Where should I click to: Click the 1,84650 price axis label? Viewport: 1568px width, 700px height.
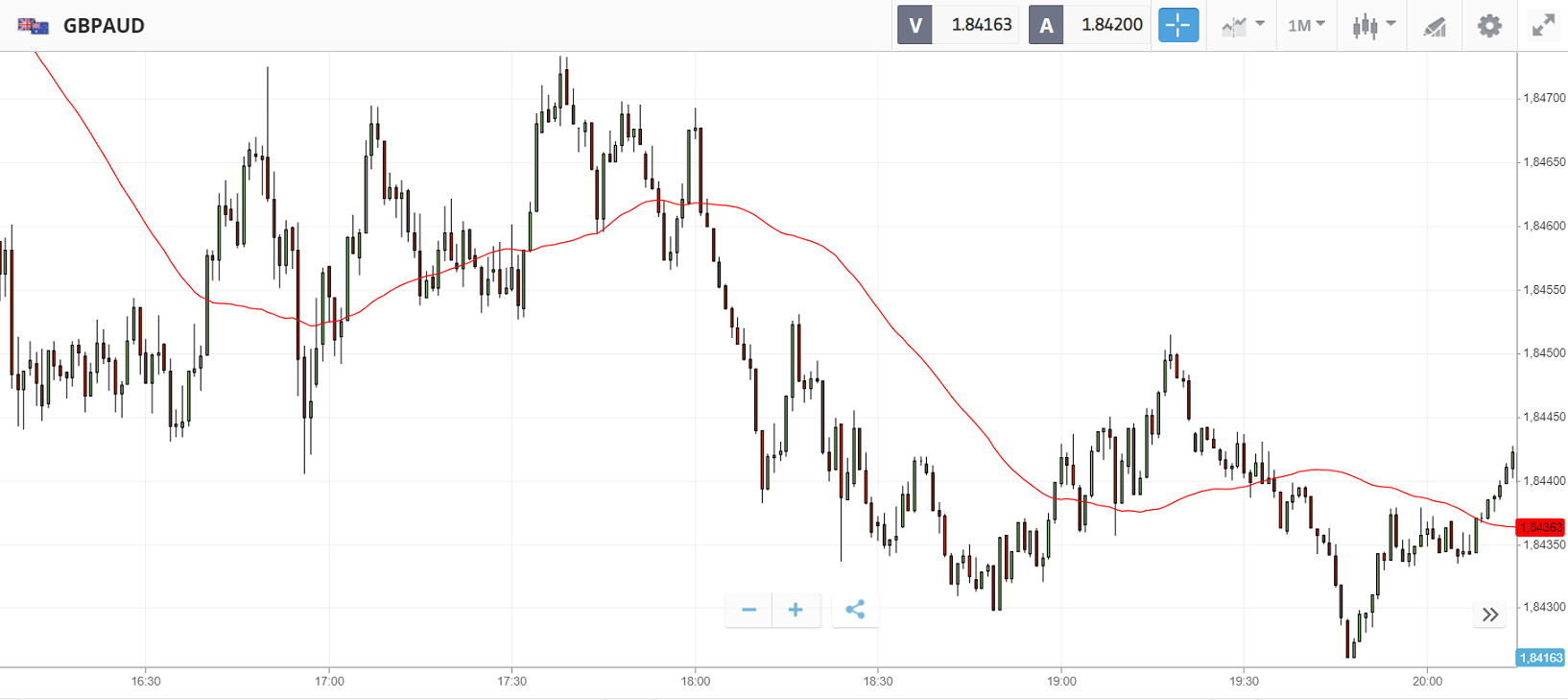(1544, 162)
